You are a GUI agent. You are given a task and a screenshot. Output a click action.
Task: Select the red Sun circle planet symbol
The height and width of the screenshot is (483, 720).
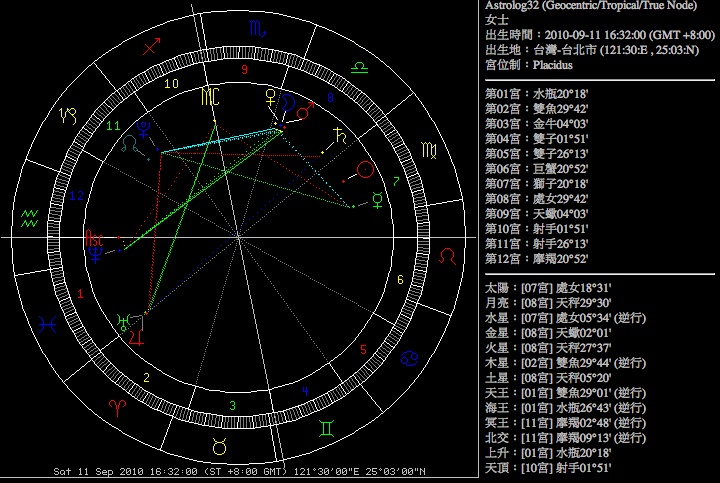point(367,170)
